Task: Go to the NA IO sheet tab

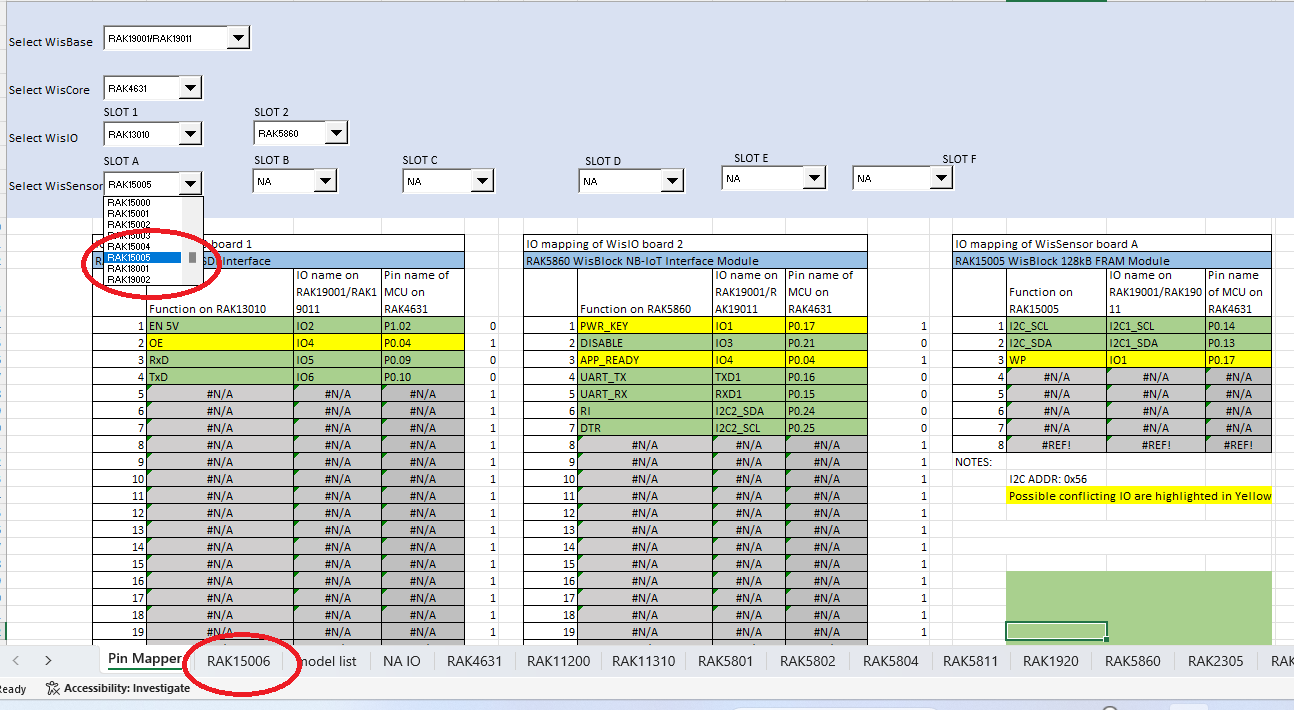Action: click(x=402, y=660)
